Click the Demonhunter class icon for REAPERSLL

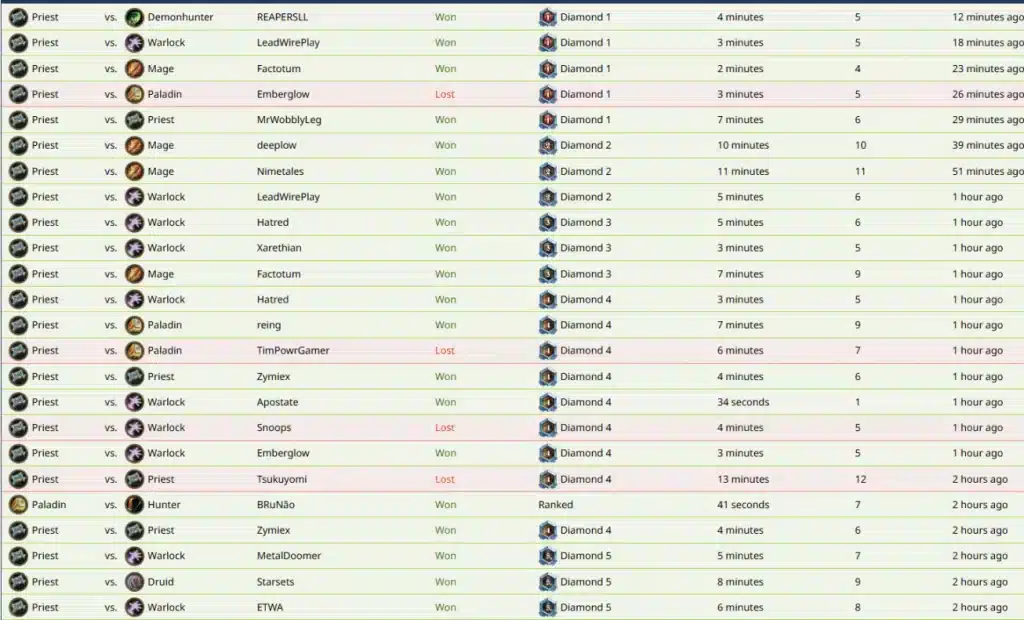[x=134, y=17]
